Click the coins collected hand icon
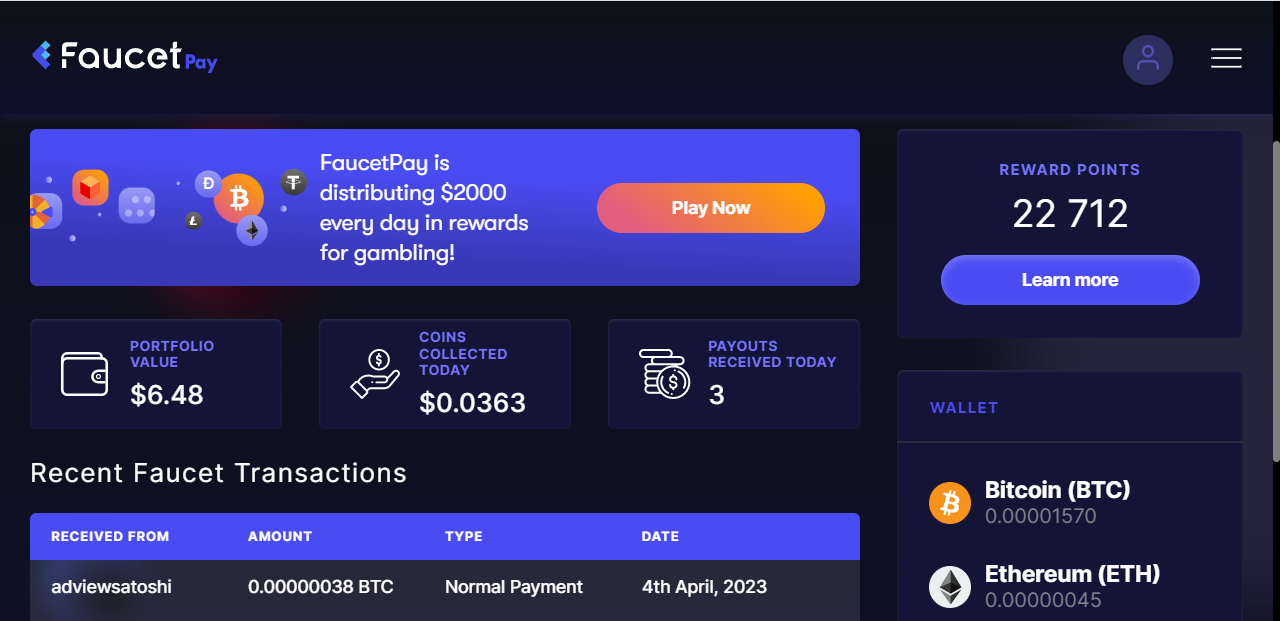Screen dimensions: 1280x621 375,374
